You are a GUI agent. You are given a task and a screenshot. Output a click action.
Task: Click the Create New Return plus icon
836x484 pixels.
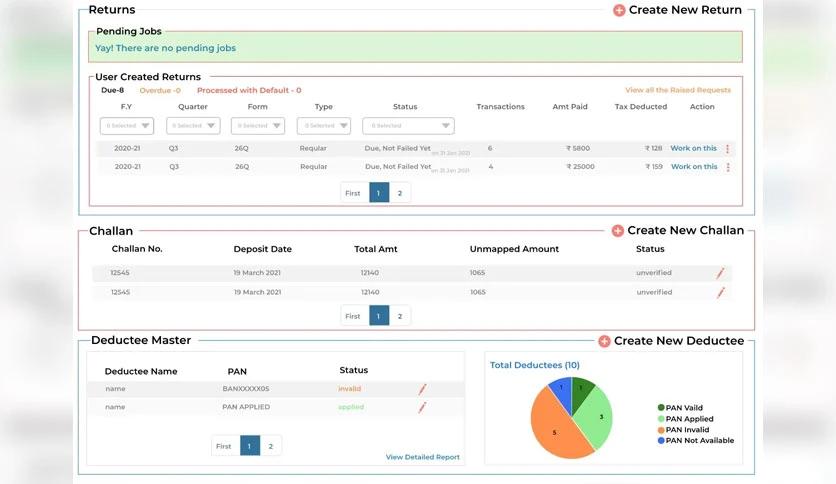coord(619,10)
